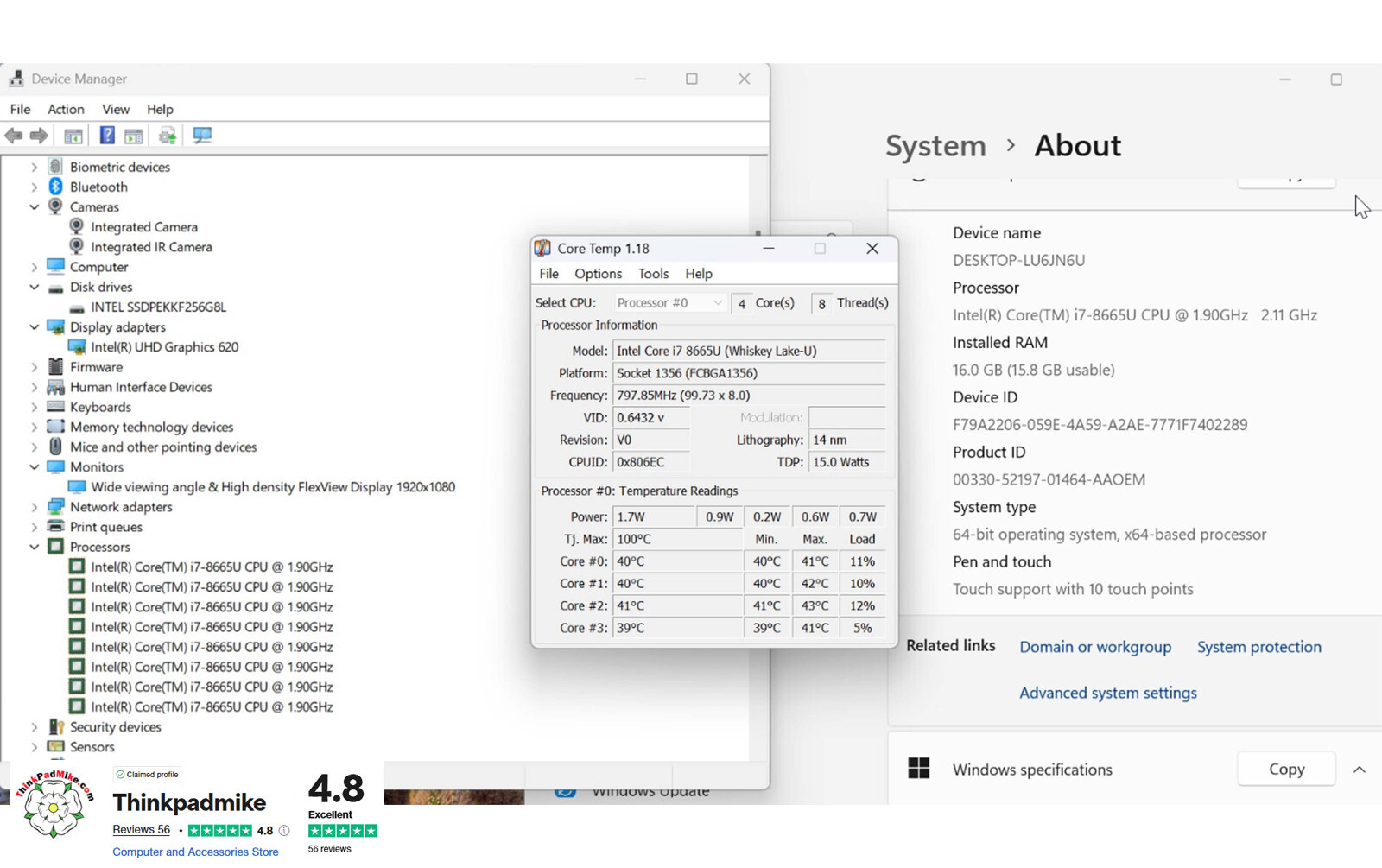Click the Integrated IR Camera device icon
The image size is (1382, 868).
77,246
